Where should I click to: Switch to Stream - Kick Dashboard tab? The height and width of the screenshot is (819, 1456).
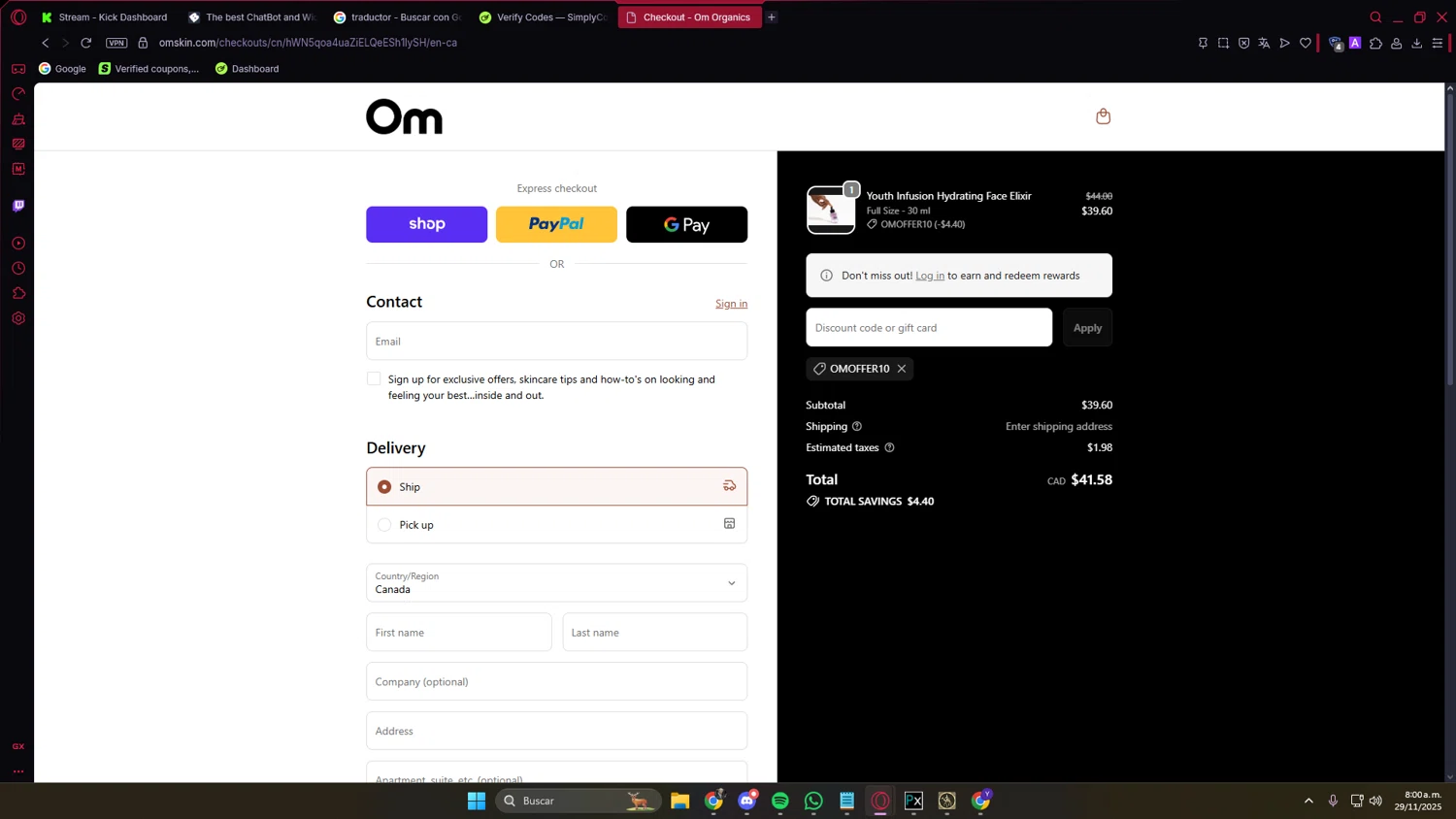click(105, 17)
